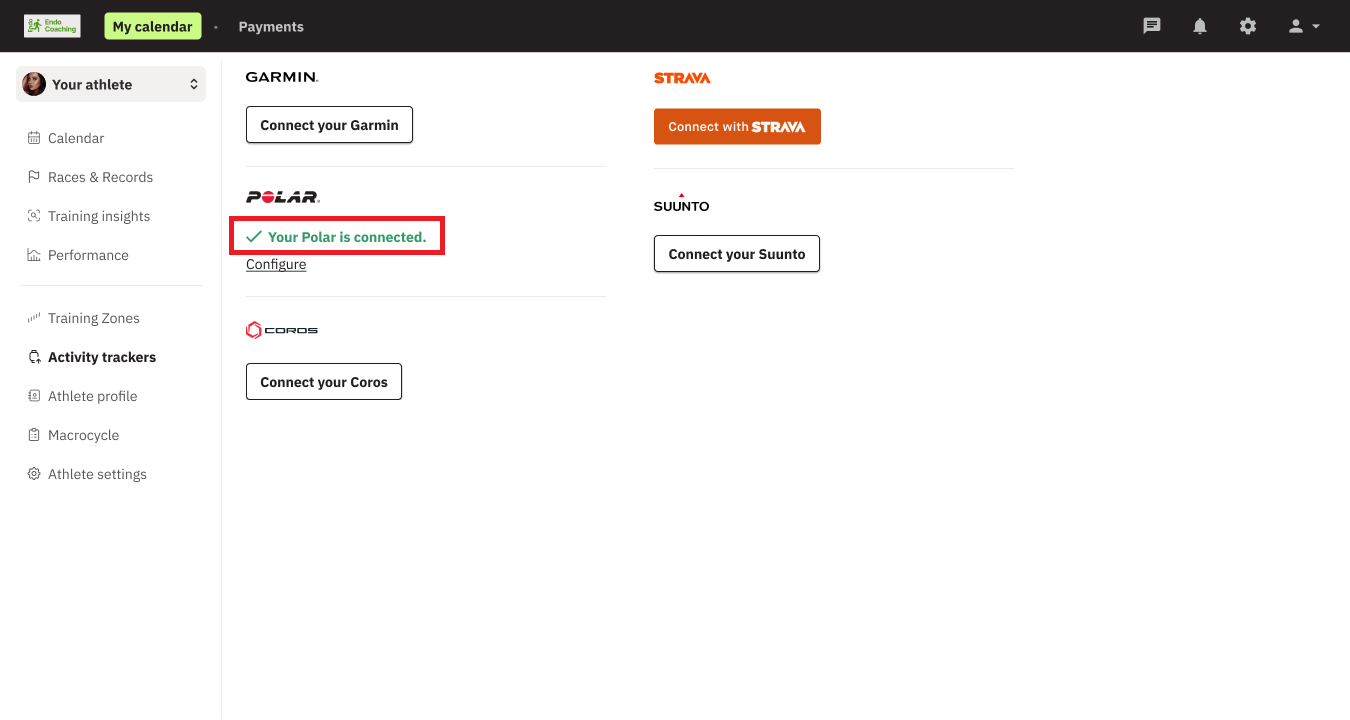
Task: Click the athlete avatar picture
Action: (x=34, y=84)
